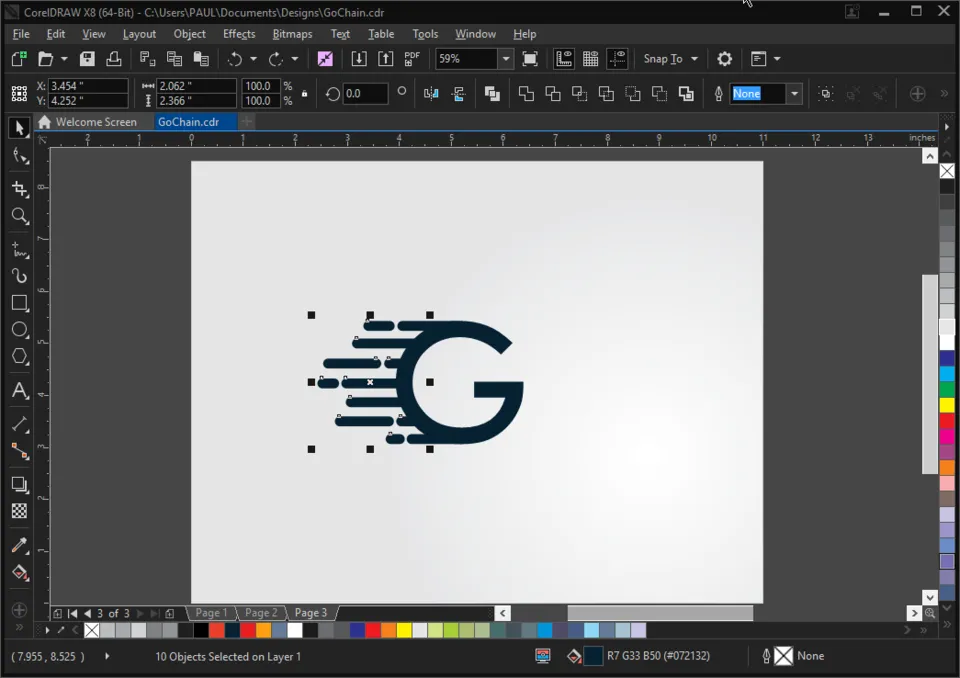Click the Intersect shapes icon

click(x=579, y=94)
